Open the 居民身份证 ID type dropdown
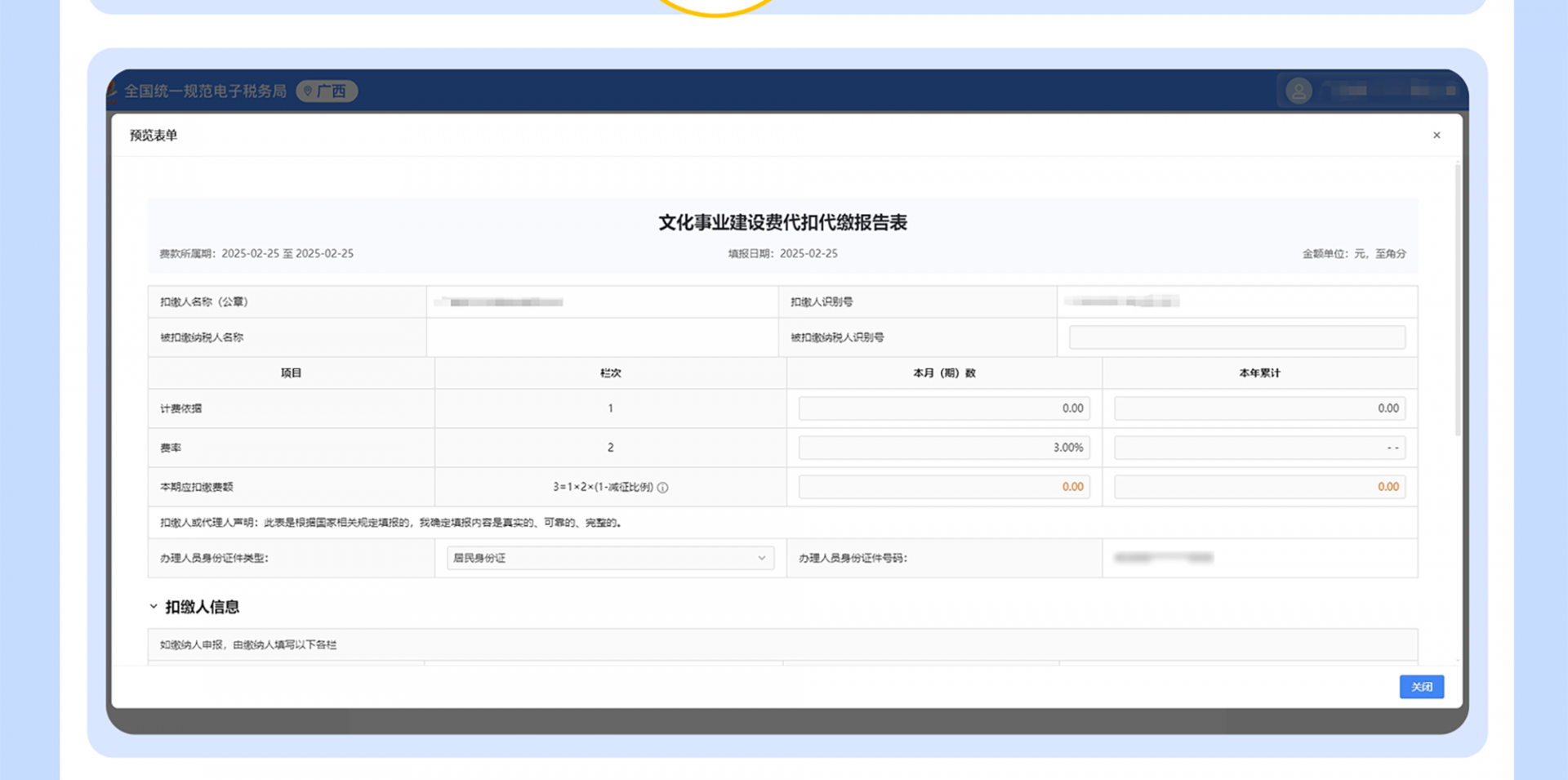Image resolution: width=1568 pixels, height=780 pixels. (609, 558)
